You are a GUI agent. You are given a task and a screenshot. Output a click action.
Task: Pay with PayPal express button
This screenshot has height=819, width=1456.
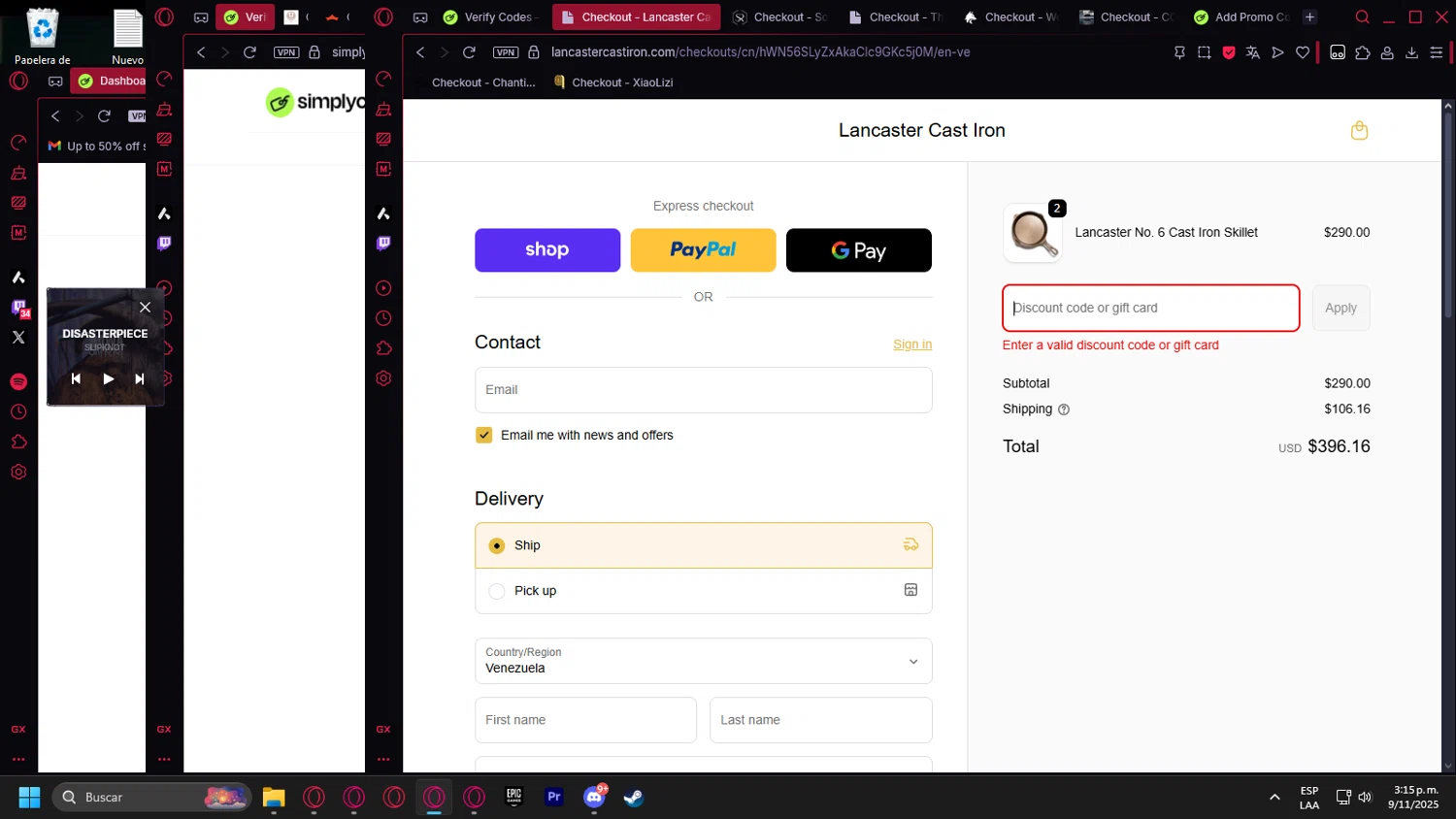[703, 250]
